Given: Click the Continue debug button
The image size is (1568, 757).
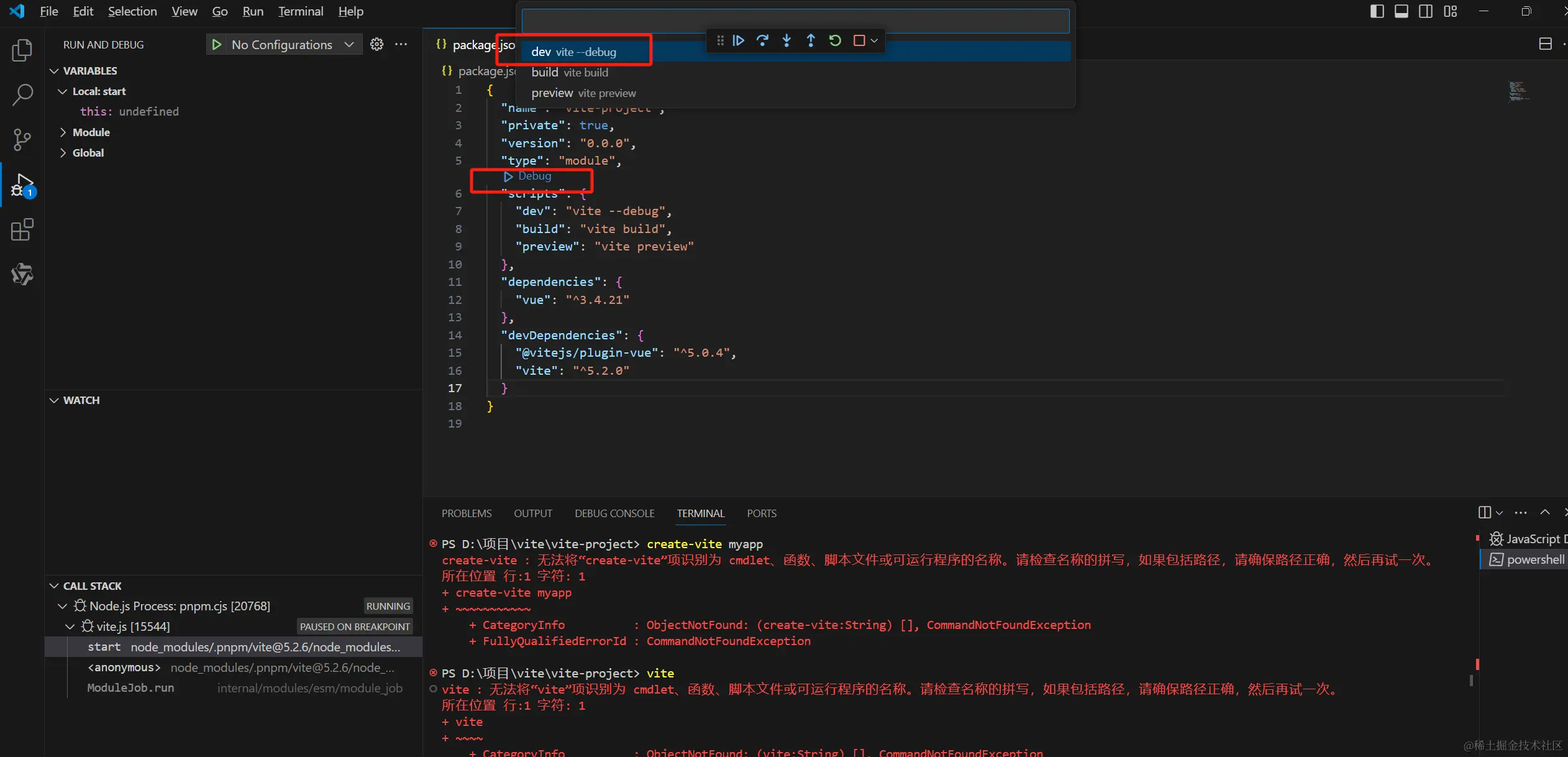Looking at the screenshot, I should point(738,40).
